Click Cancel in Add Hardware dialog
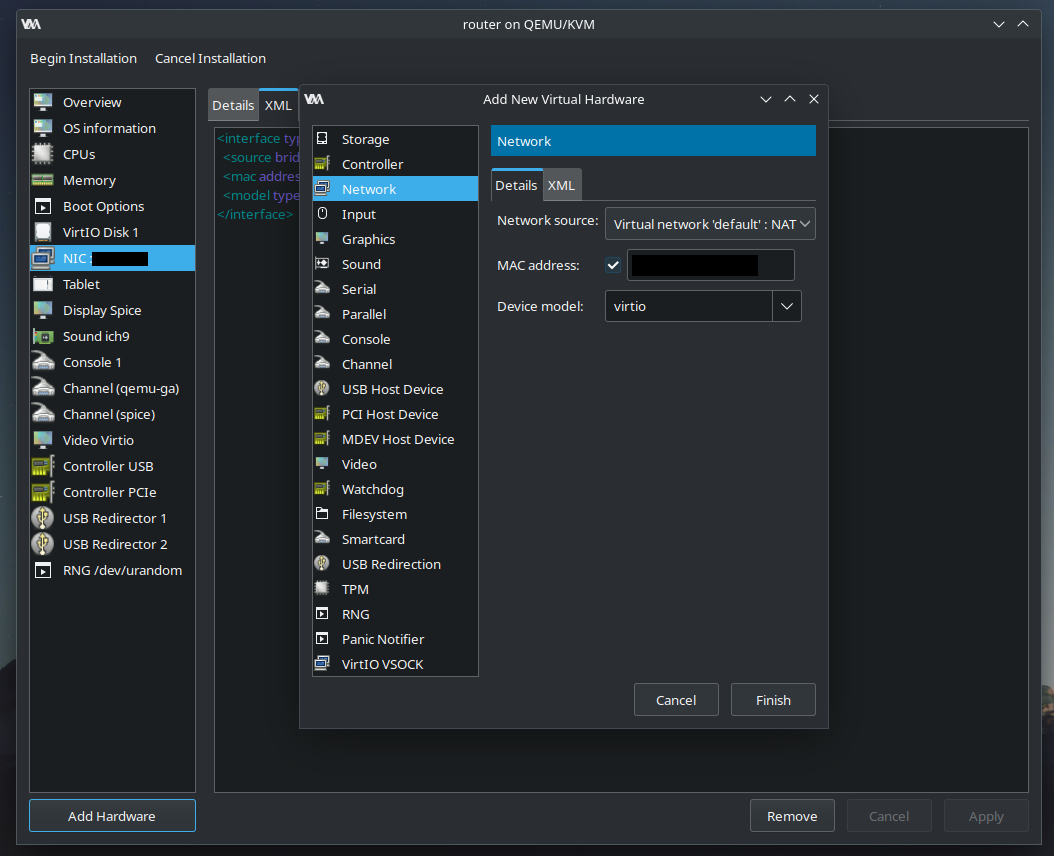This screenshot has height=856, width=1054. tap(676, 700)
